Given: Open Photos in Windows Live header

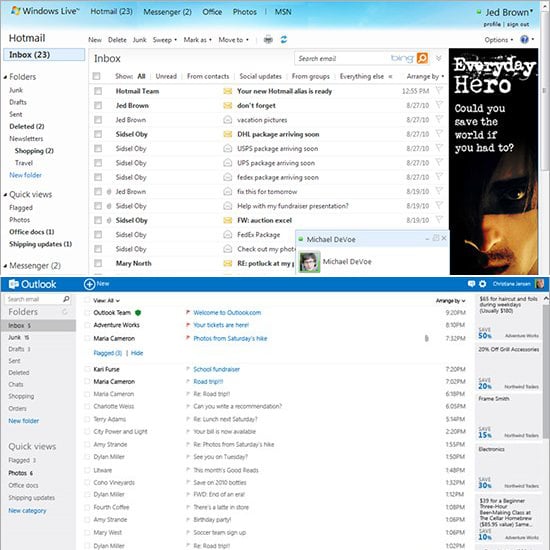Looking at the screenshot, I should [244, 12].
